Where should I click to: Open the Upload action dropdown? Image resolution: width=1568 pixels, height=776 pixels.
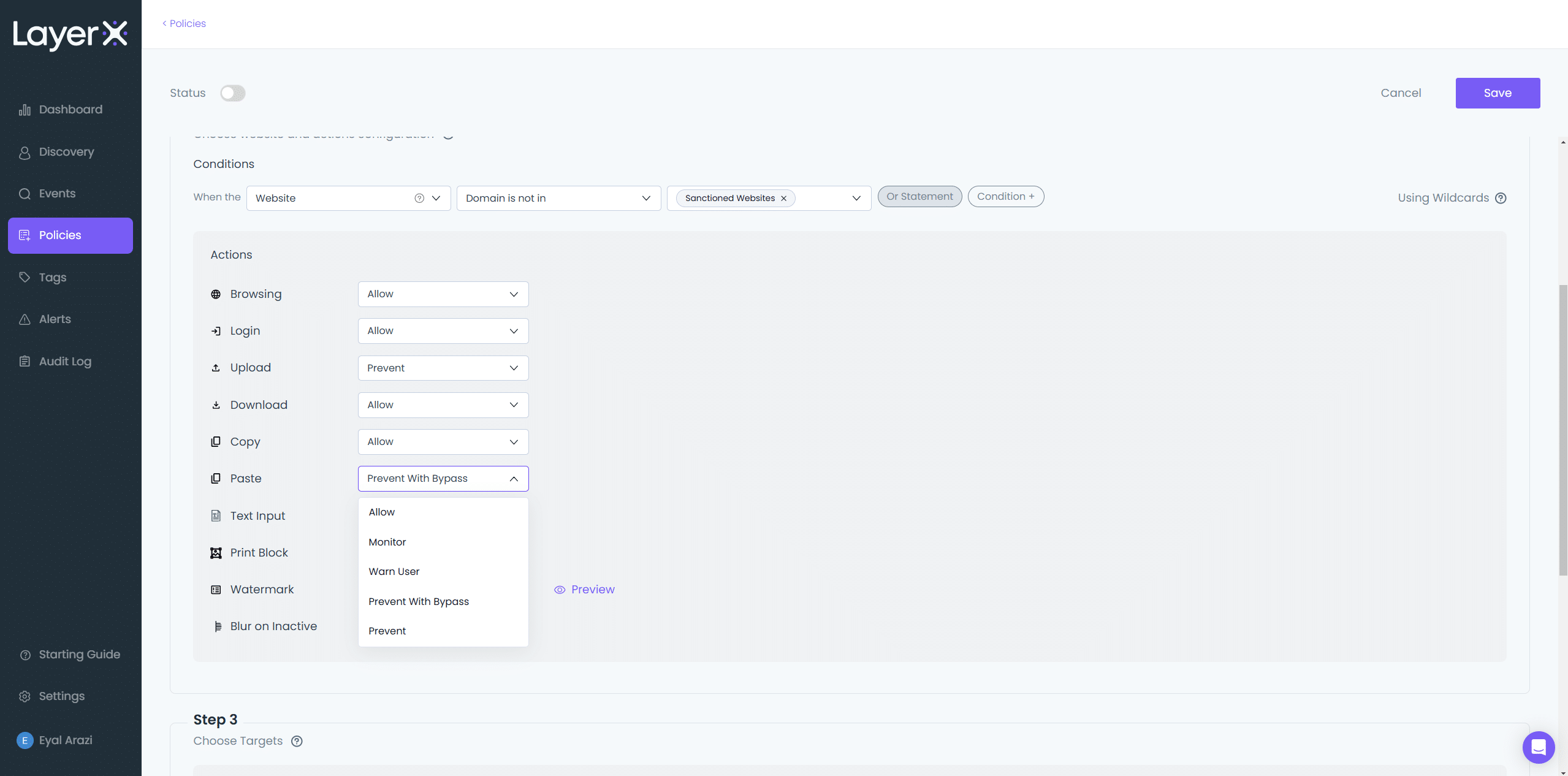(x=443, y=368)
